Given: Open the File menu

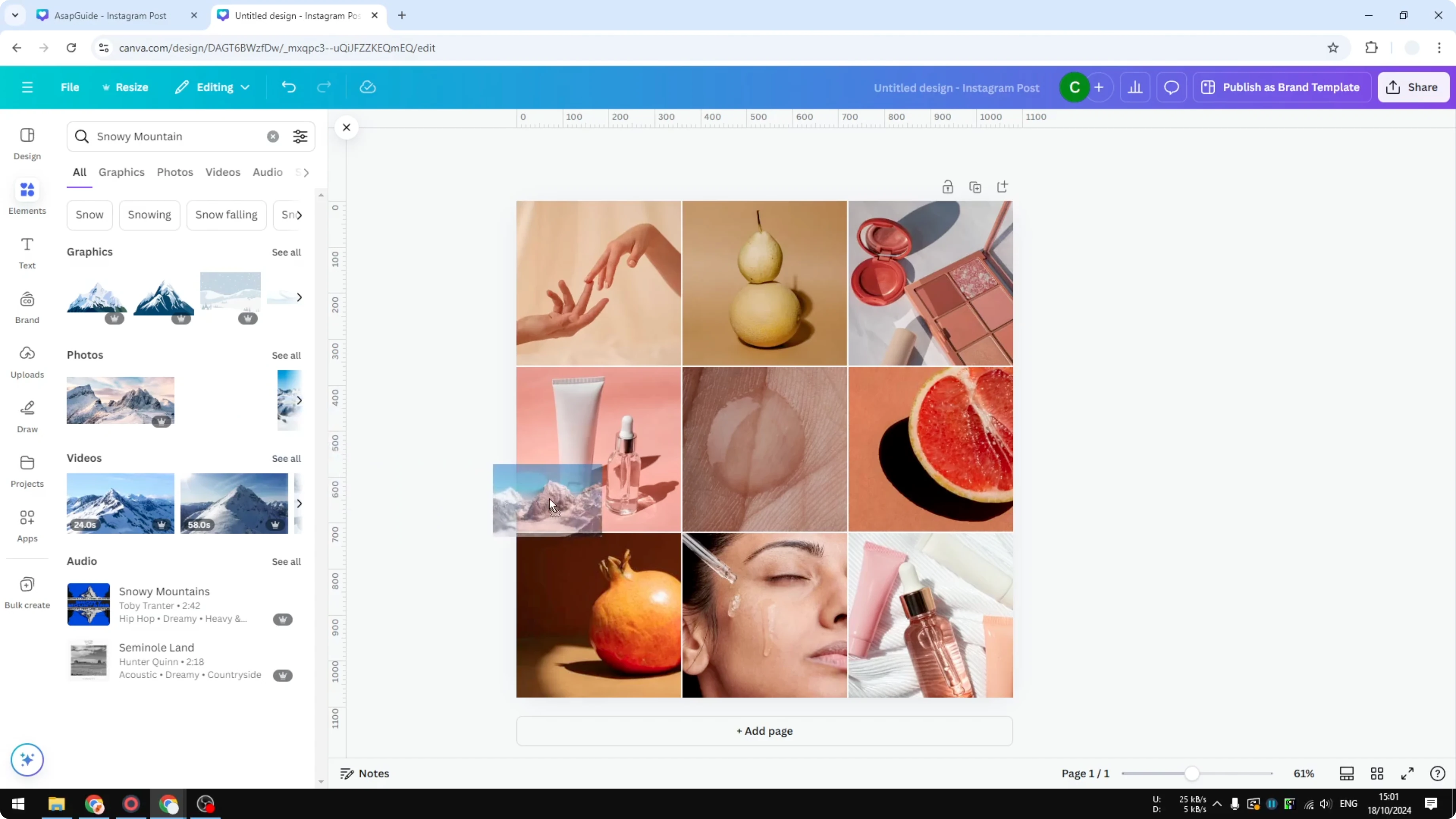Looking at the screenshot, I should [70, 87].
